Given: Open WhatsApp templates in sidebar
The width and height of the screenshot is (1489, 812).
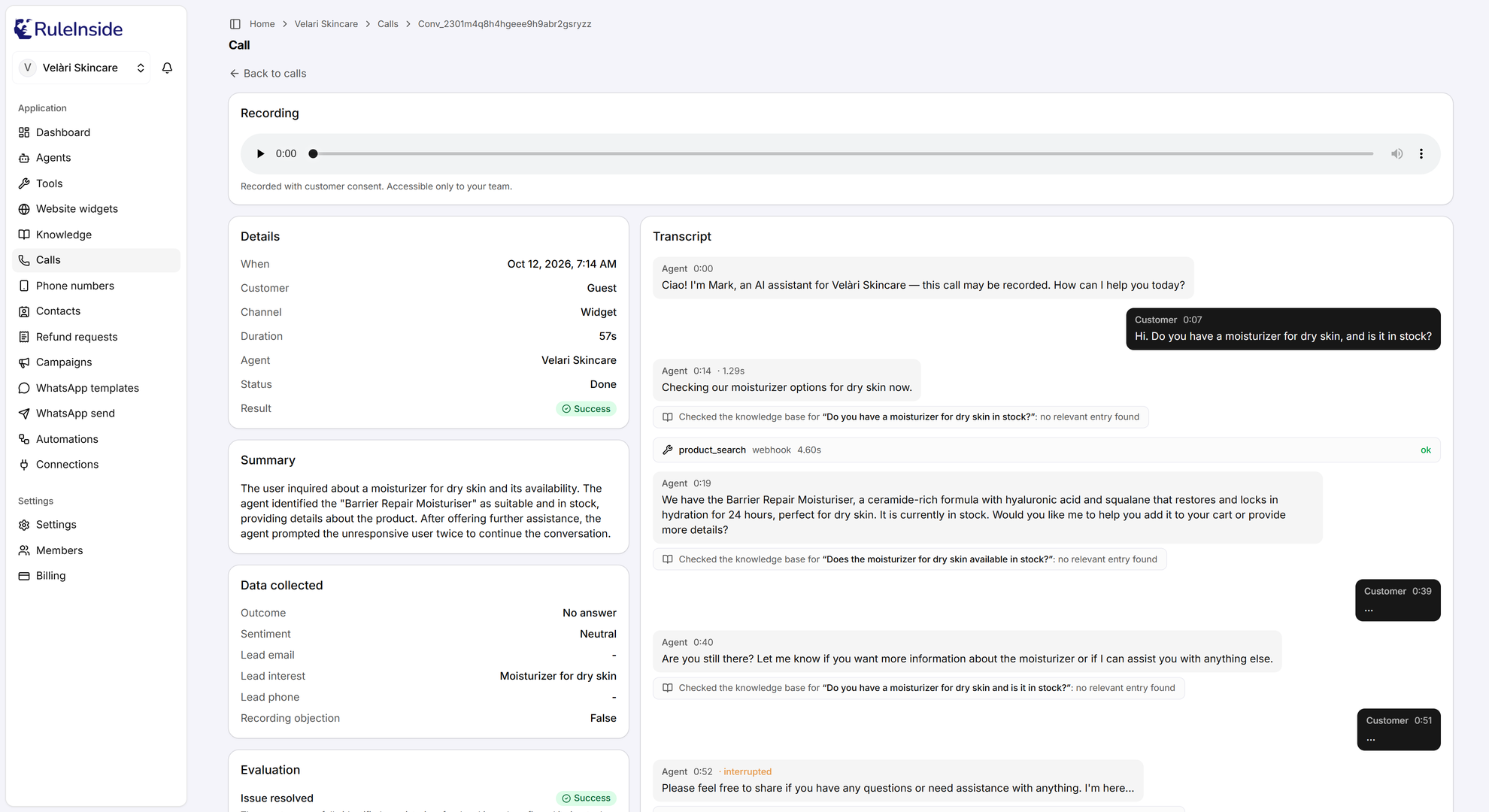Looking at the screenshot, I should click(x=96, y=388).
